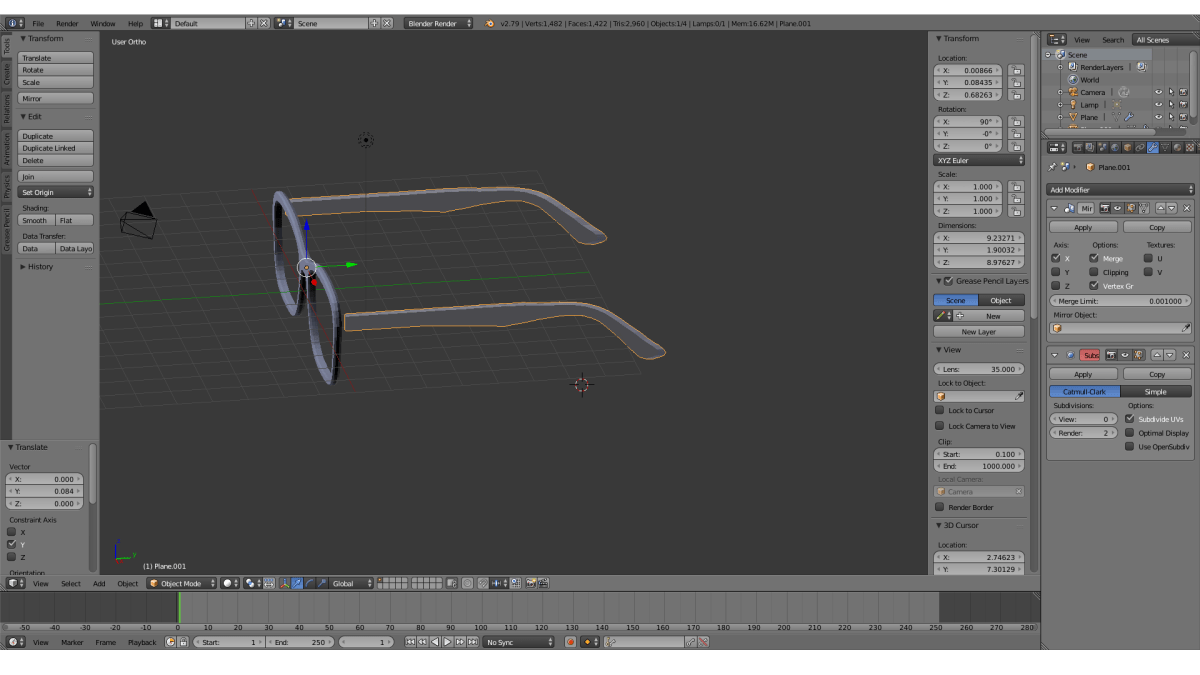
Task: Open the Select menu in the 3D View header
Action: [x=71, y=583]
